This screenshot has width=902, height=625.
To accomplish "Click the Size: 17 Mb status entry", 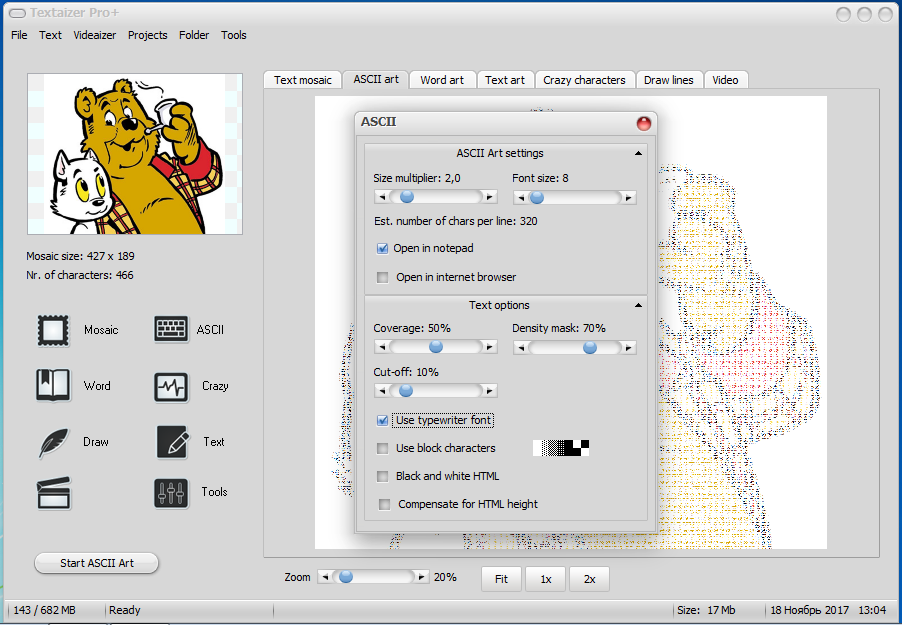I will pos(706,610).
